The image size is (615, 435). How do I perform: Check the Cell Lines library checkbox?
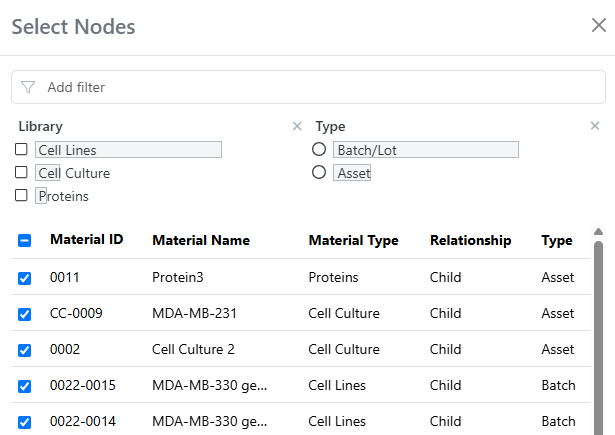click(21, 149)
